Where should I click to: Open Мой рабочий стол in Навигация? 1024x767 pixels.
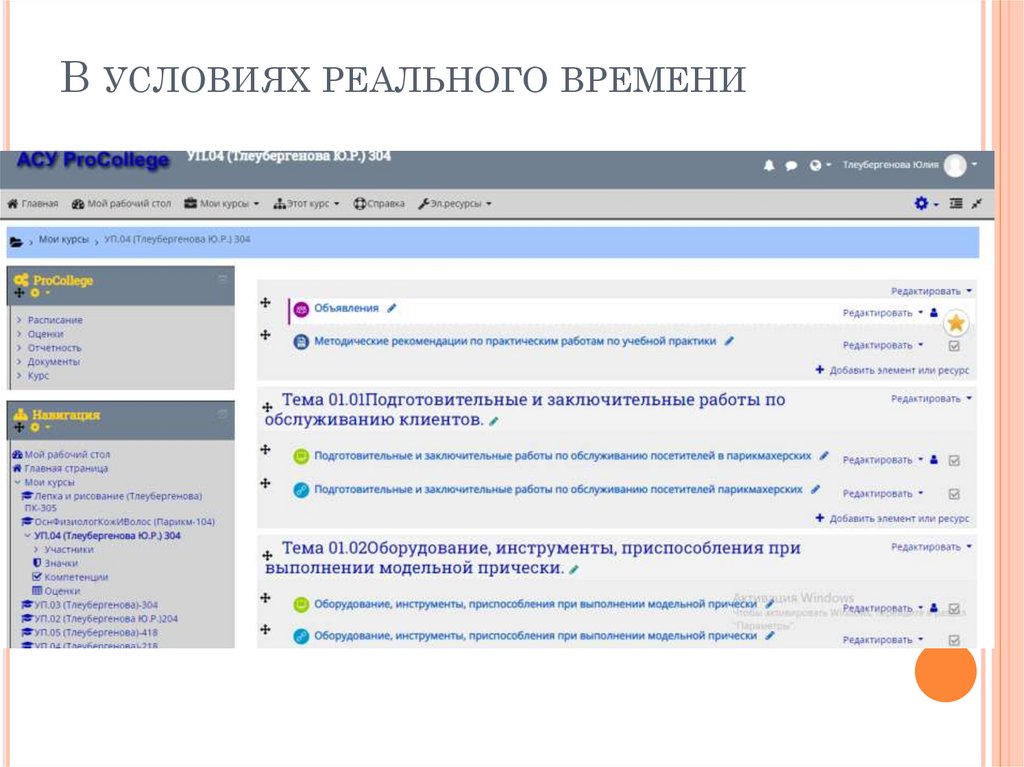click(x=61, y=454)
